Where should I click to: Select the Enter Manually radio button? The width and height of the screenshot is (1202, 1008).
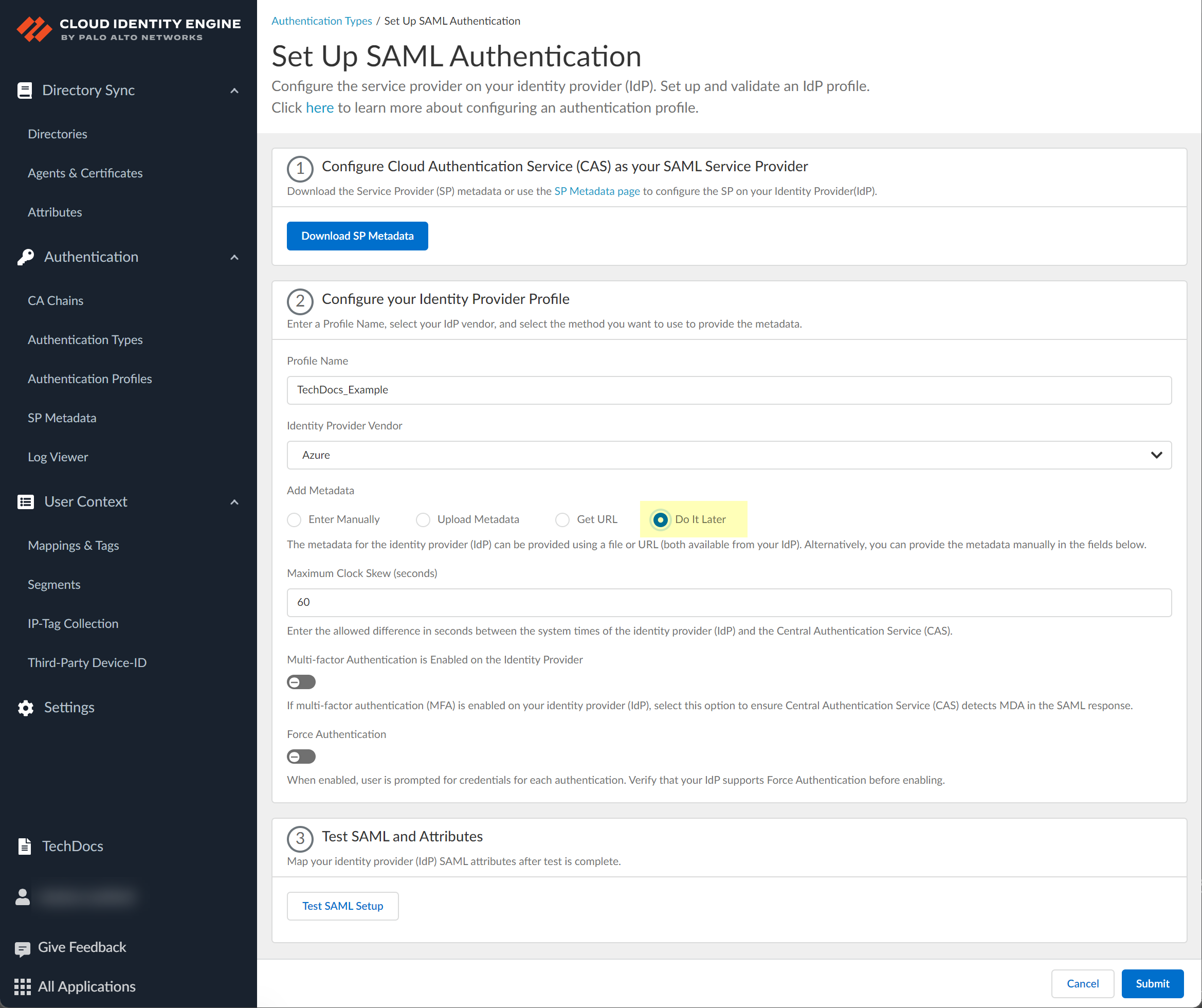click(294, 519)
